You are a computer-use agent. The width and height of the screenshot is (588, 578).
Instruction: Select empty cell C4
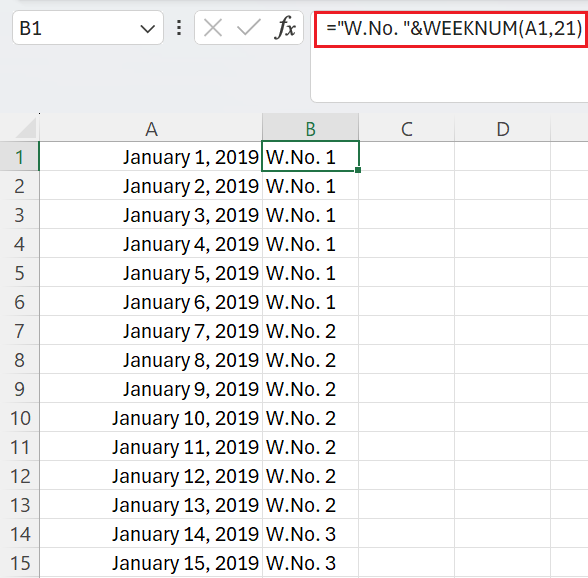coord(406,244)
